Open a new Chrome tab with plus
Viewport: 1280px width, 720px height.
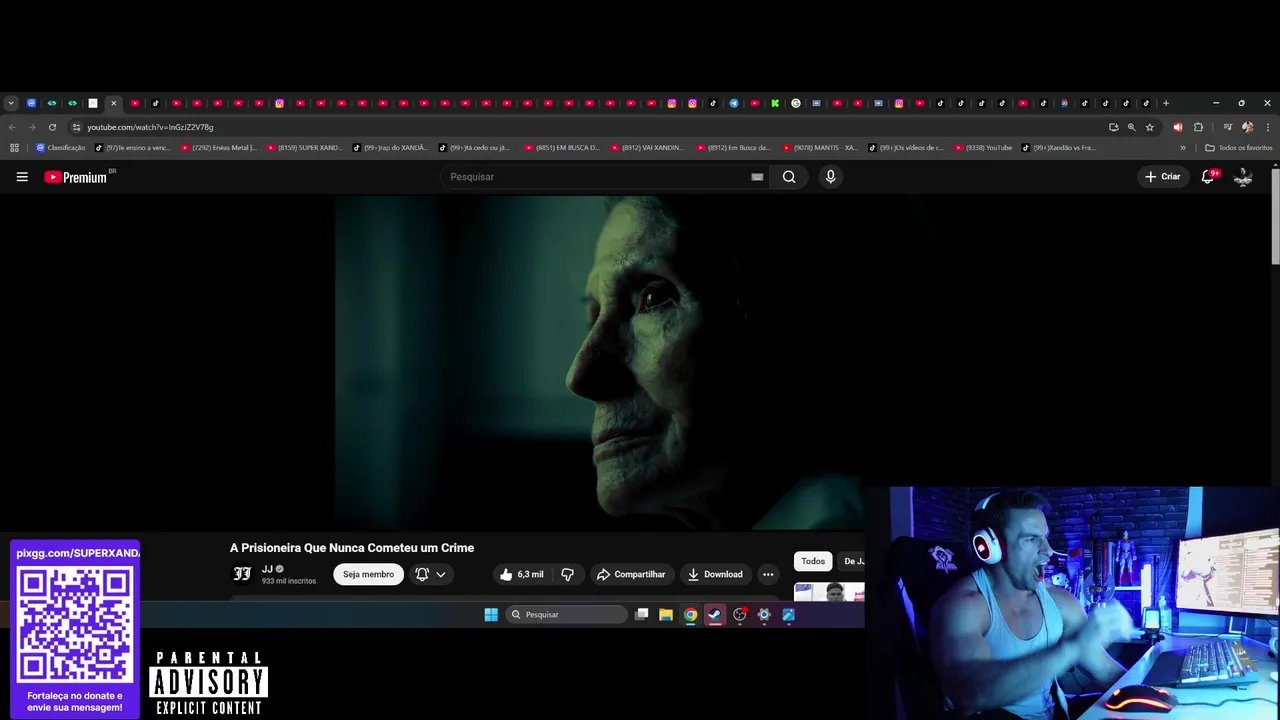tap(1166, 103)
